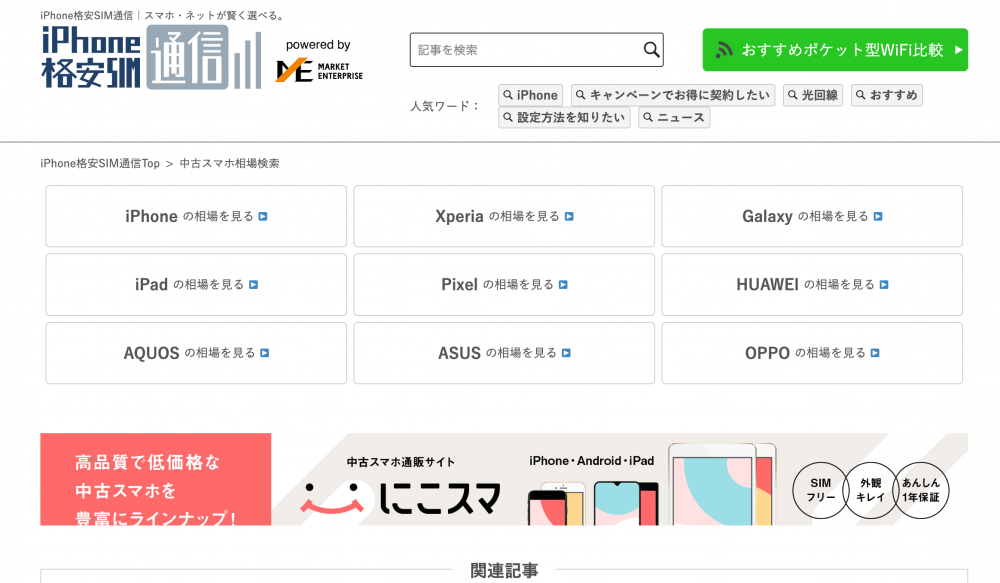
Task: Open the HUAWEI の相場を見る card
Action: [812, 284]
